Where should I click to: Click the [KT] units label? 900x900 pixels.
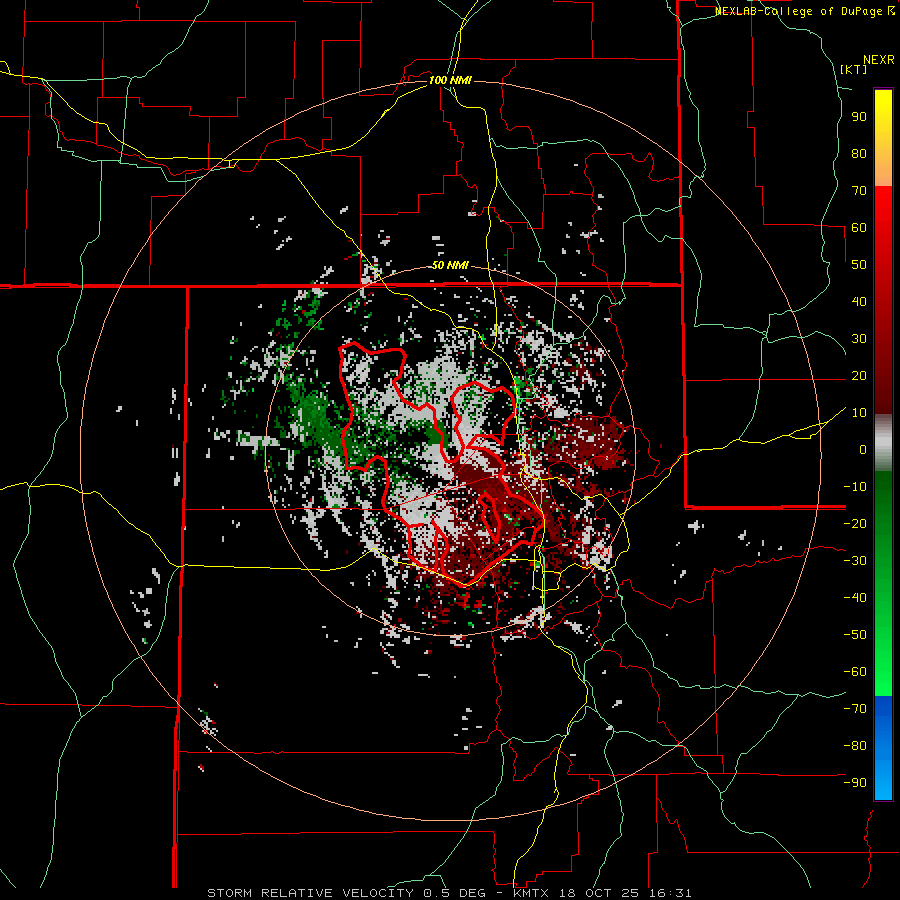tap(853, 69)
